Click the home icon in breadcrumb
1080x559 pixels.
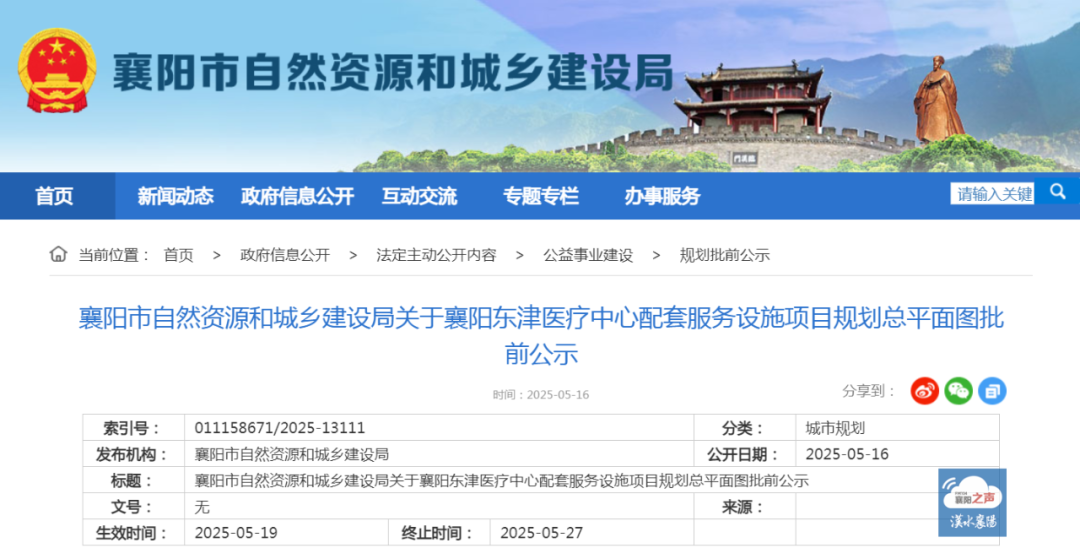click(59, 254)
